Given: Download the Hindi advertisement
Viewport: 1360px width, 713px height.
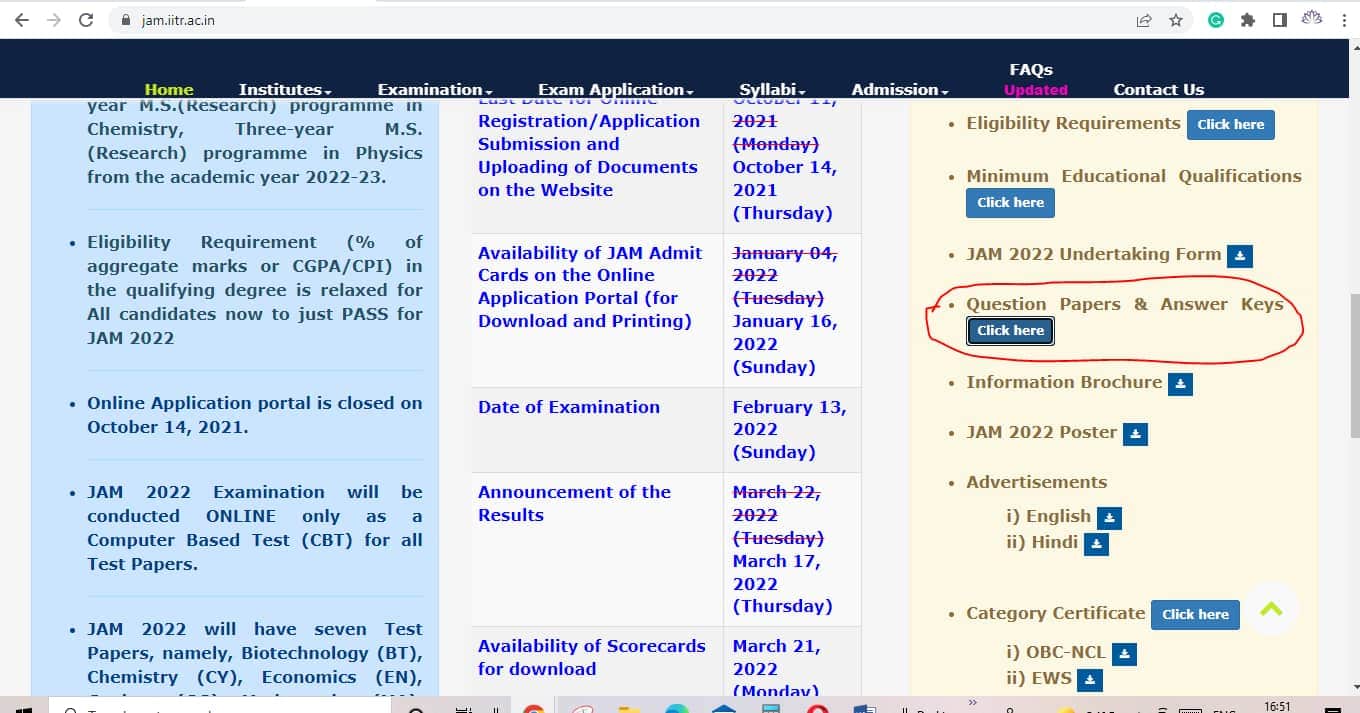Looking at the screenshot, I should [x=1097, y=544].
